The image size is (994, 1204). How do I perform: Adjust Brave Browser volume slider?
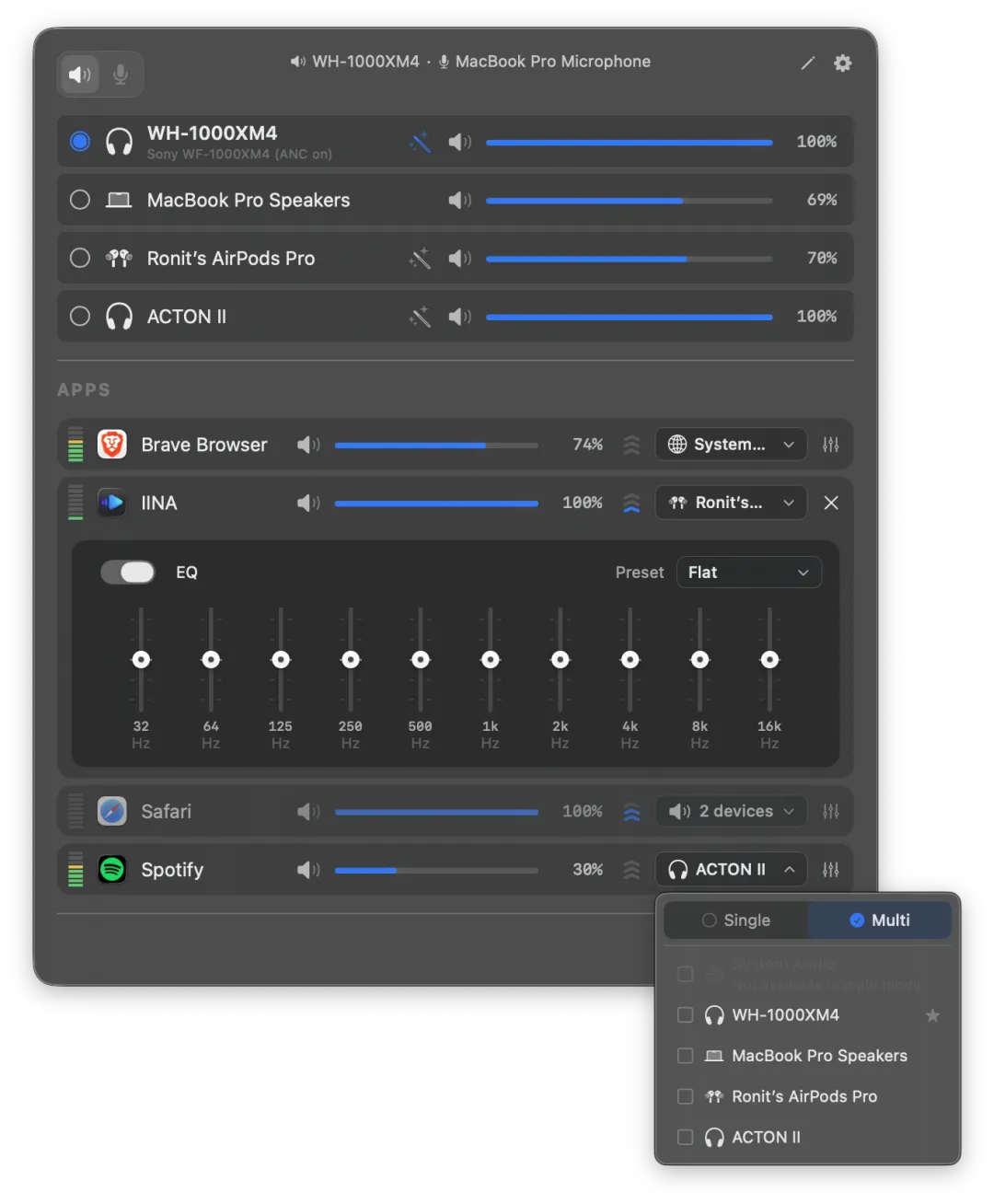(x=436, y=445)
